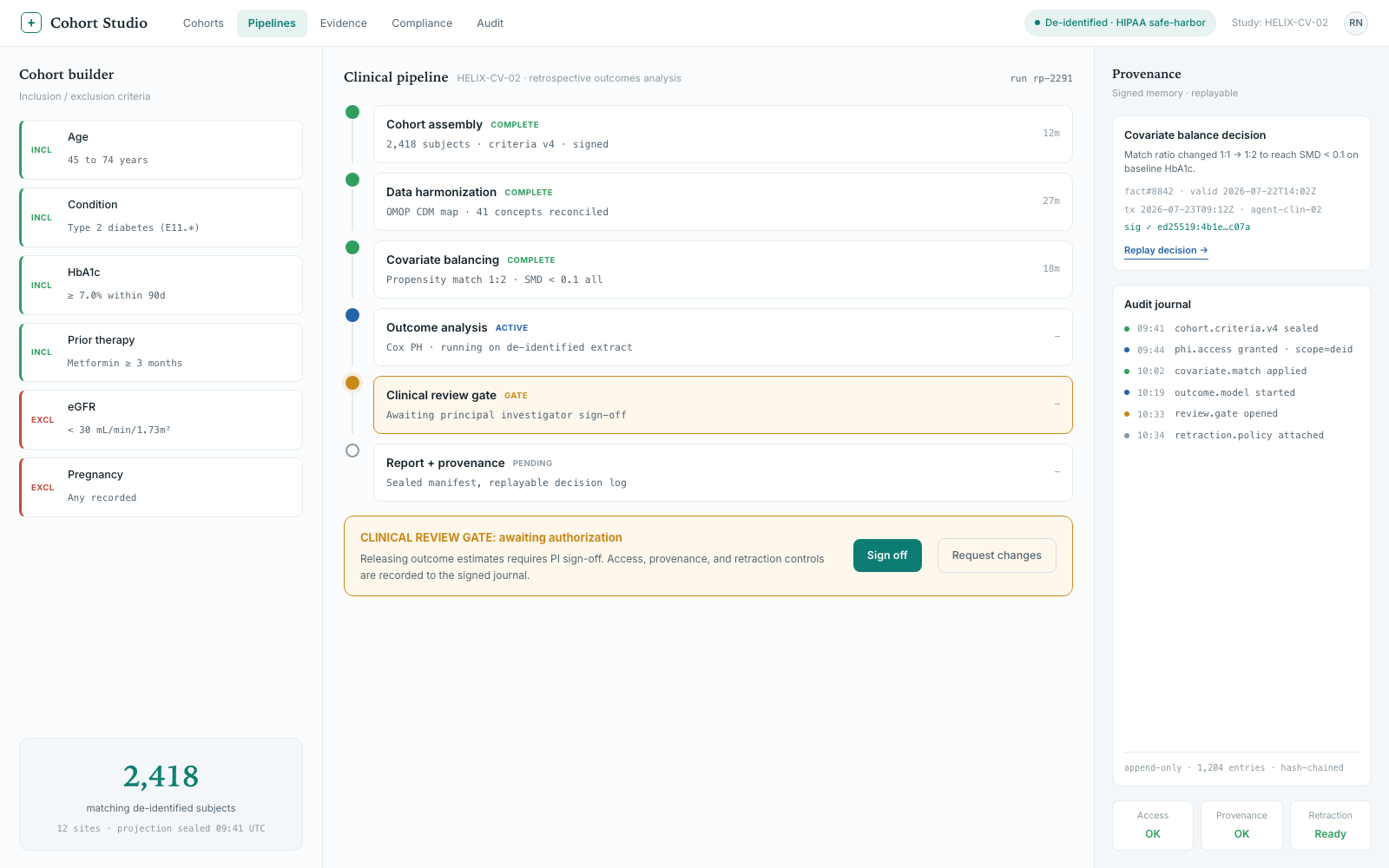
Task: Click the Request changes button
Action: click(x=997, y=556)
